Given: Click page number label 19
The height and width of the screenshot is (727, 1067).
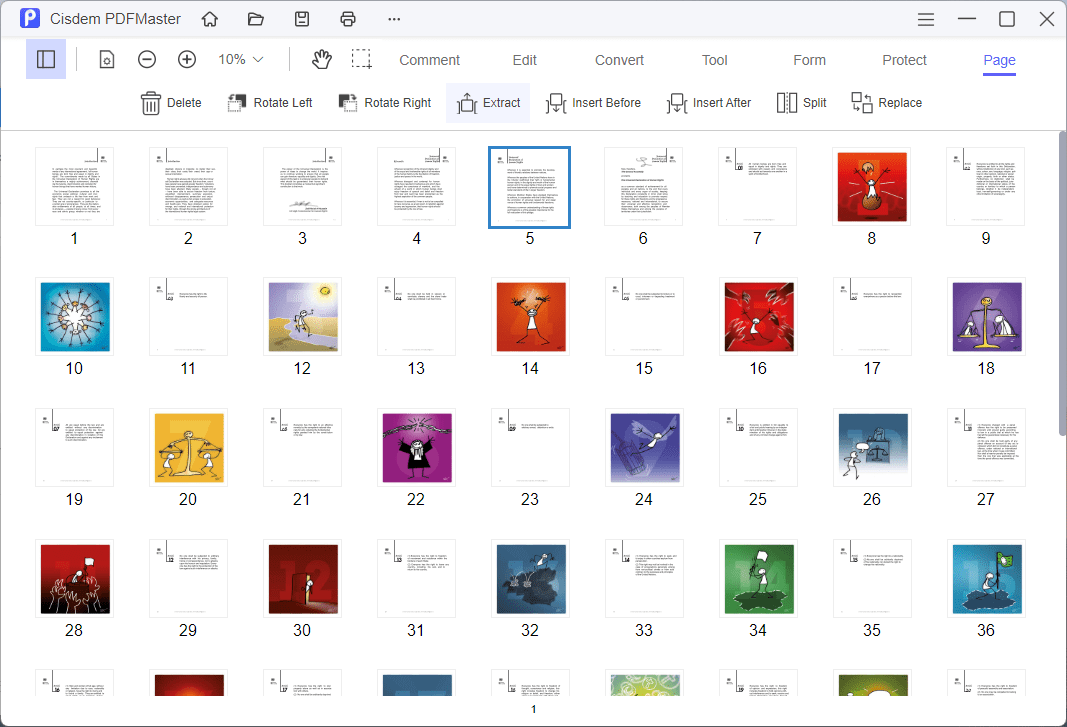Looking at the screenshot, I should coord(74,500).
